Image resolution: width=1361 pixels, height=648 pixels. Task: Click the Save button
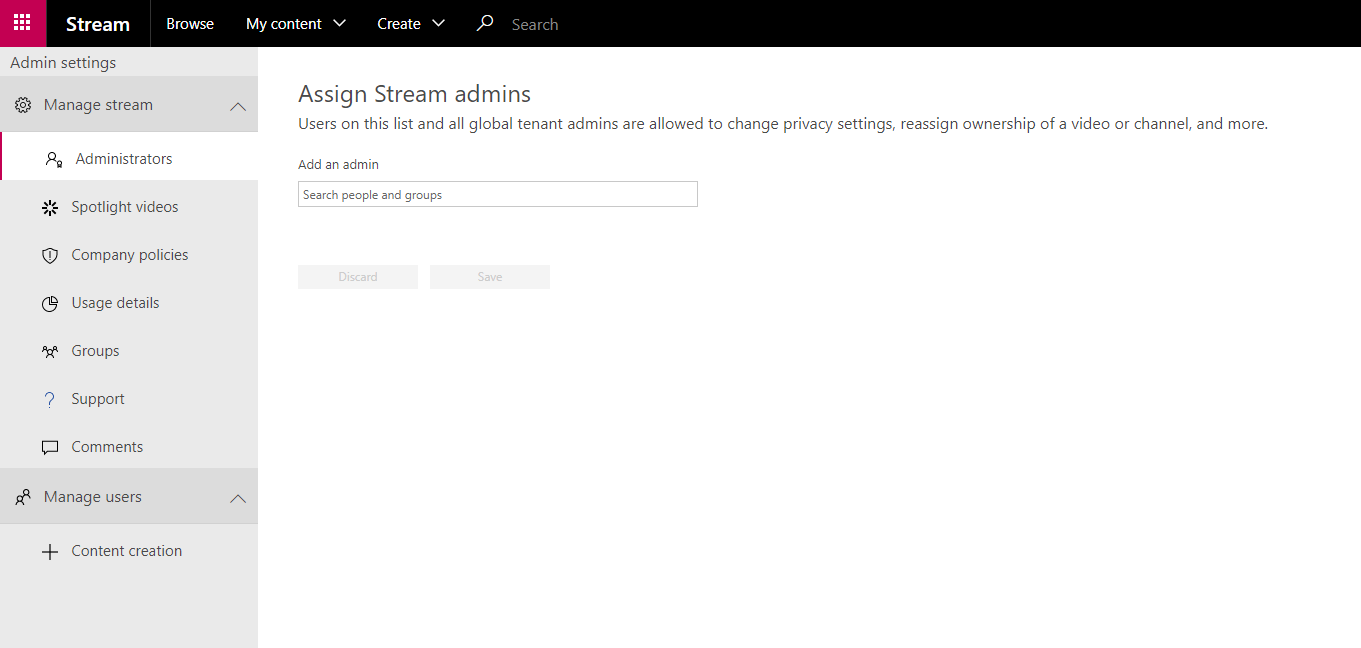point(490,277)
